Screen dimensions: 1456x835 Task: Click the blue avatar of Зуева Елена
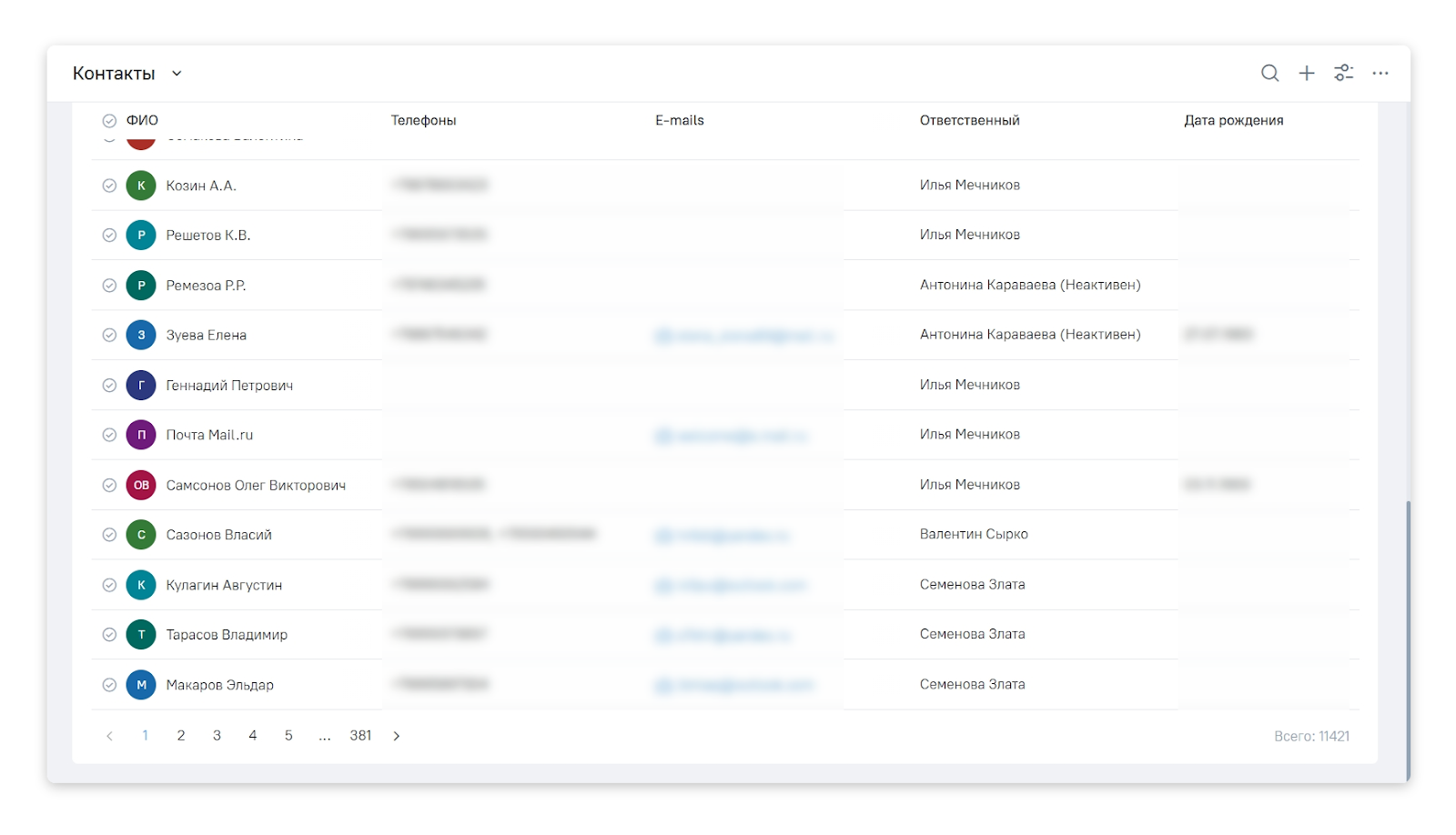[x=141, y=335]
